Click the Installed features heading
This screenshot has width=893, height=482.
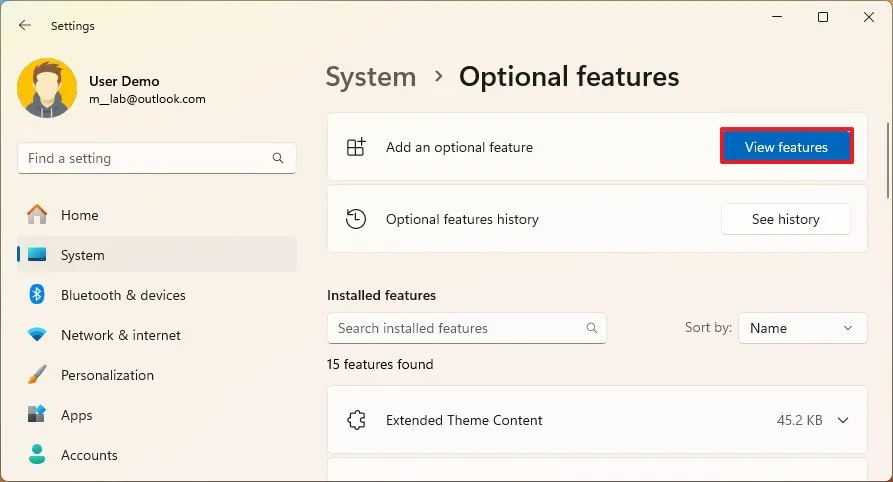tap(382, 295)
